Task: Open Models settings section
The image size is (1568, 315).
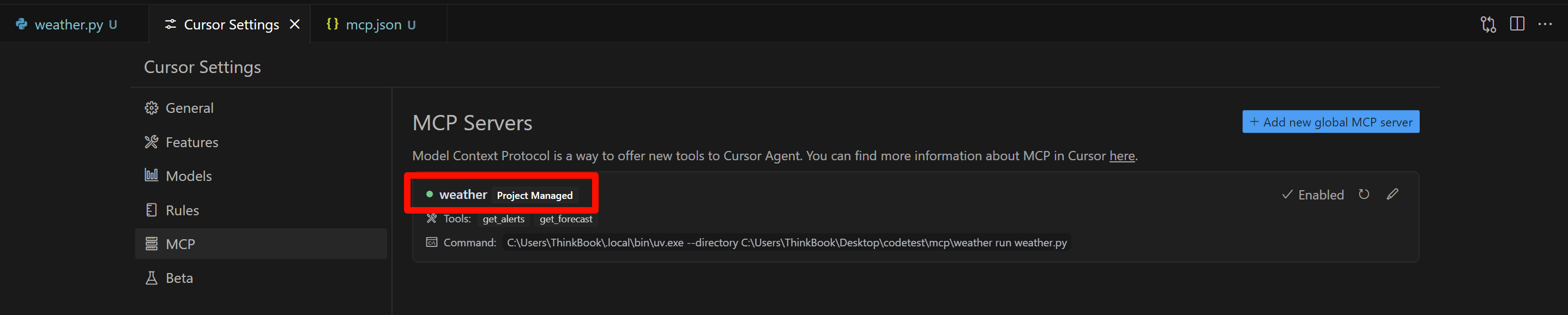Action: tap(261, 175)
